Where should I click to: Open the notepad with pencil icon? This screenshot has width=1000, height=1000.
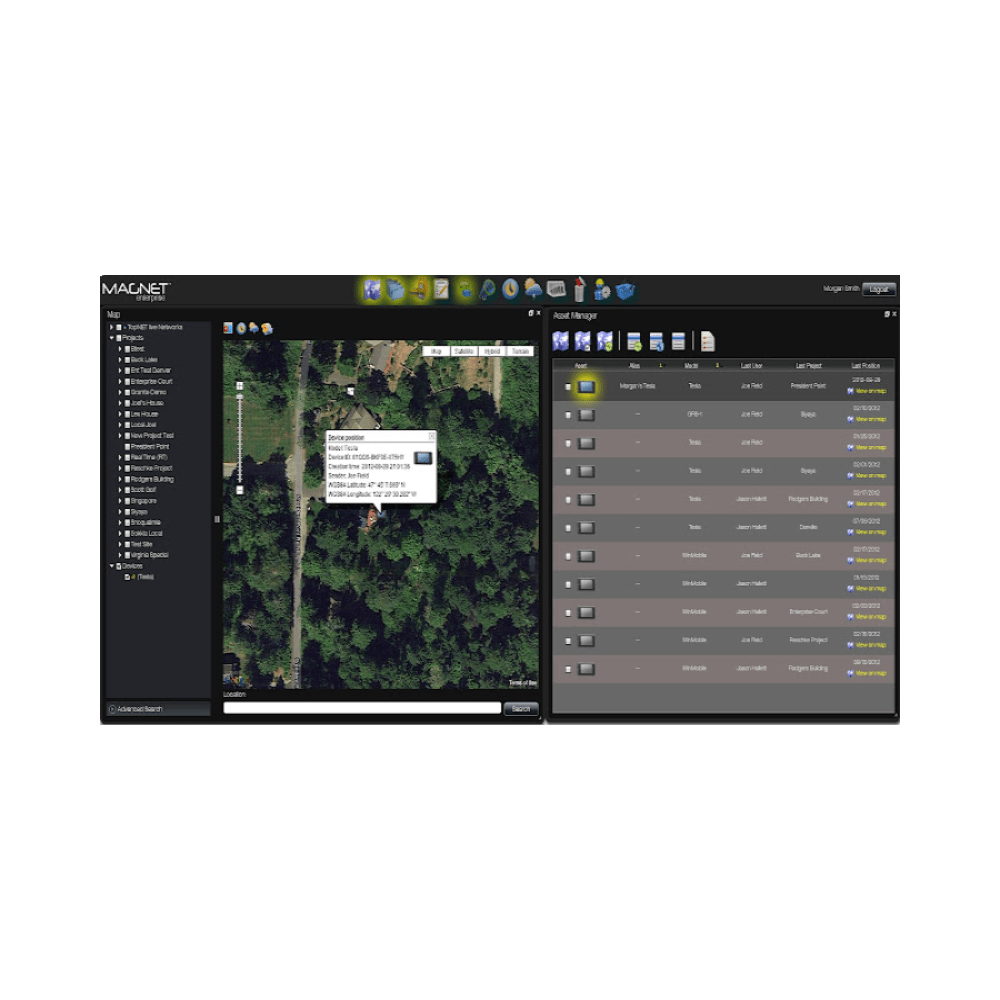(x=441, y=290)
